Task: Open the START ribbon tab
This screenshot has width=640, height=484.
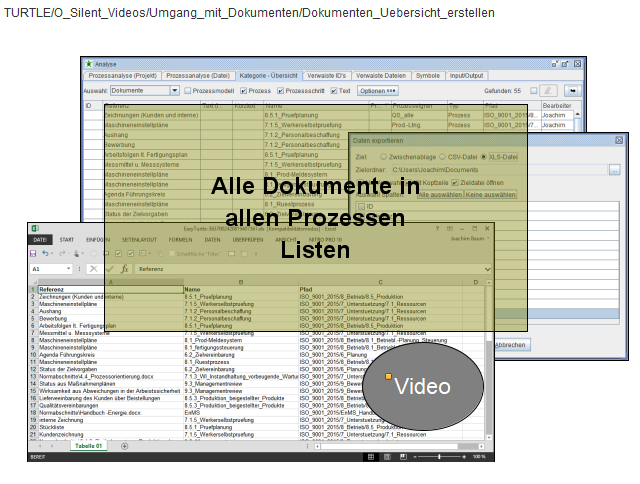Action: point(67,240)
